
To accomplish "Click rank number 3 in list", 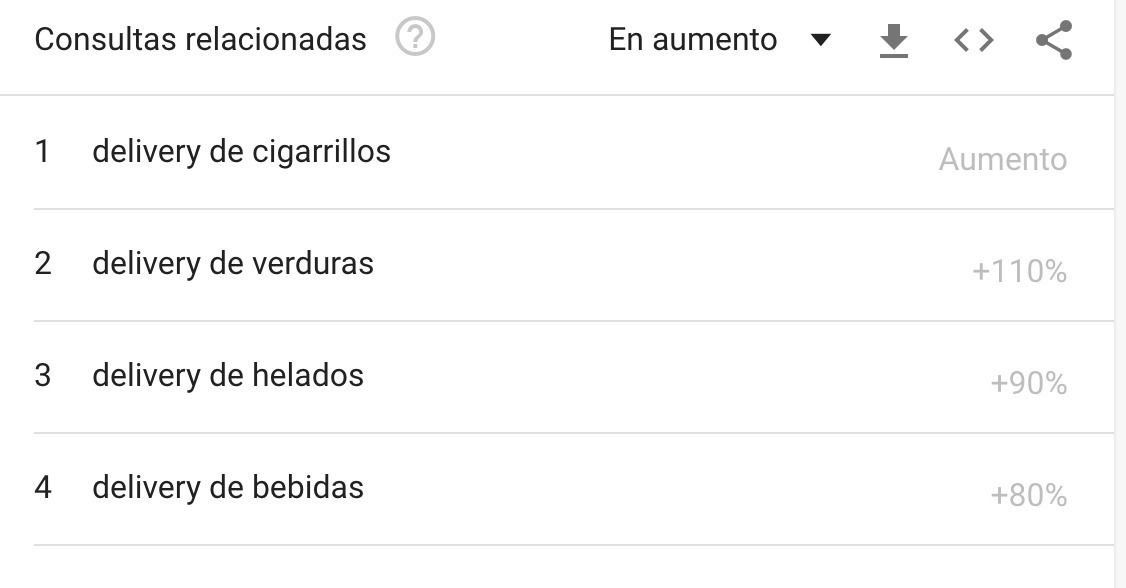I will [x=42, y=376].
